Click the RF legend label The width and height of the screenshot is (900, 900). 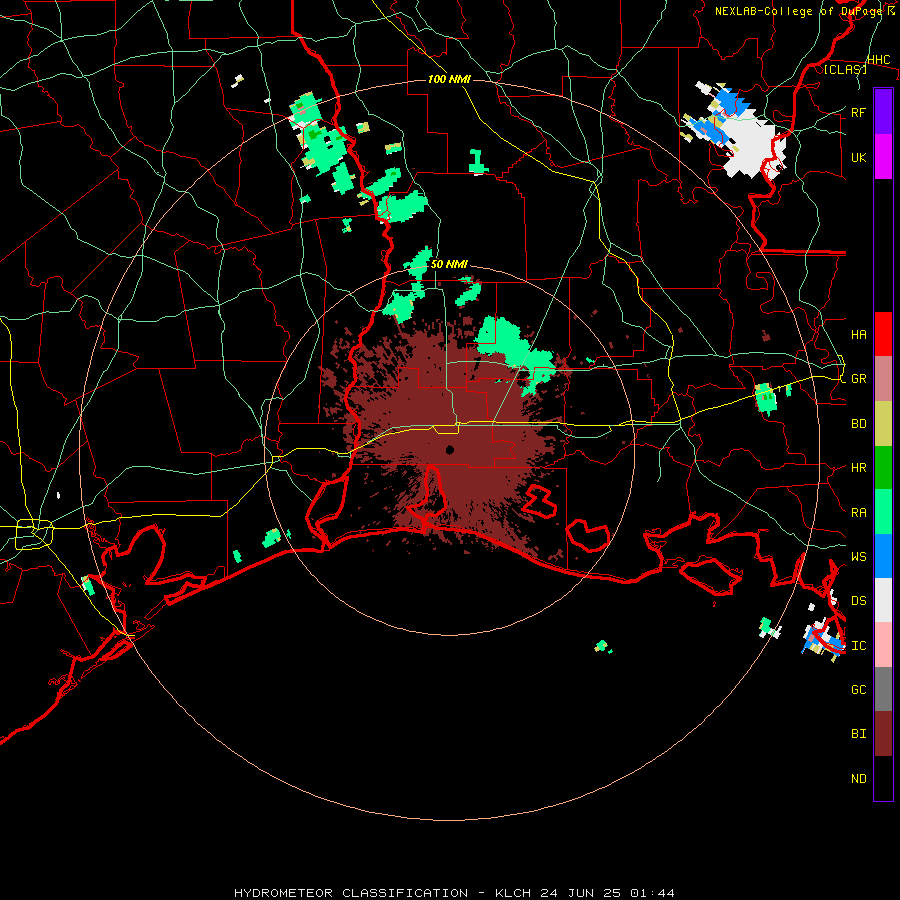pyautogui.click(x=858, y=112)
